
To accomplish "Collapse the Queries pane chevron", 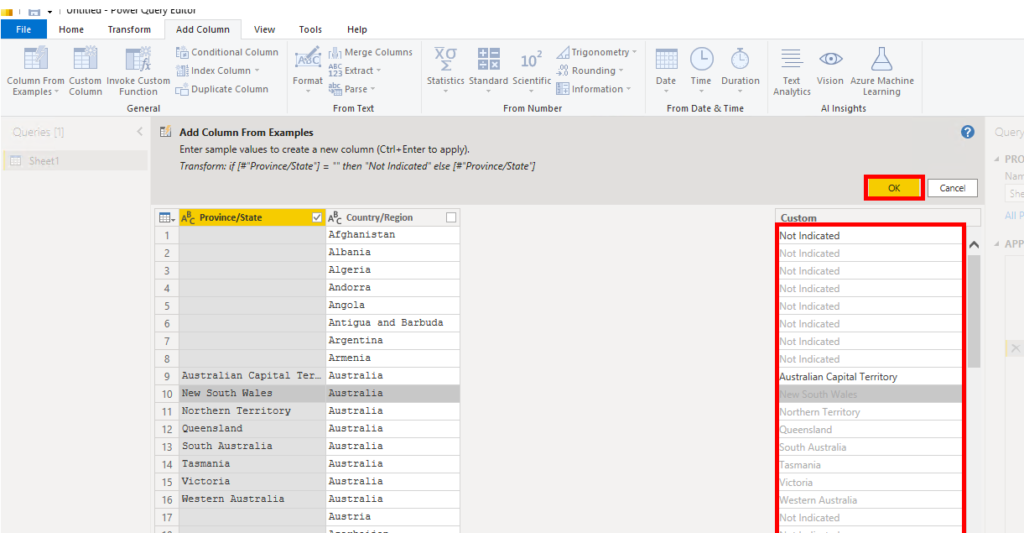I will (x=140, y=132).
